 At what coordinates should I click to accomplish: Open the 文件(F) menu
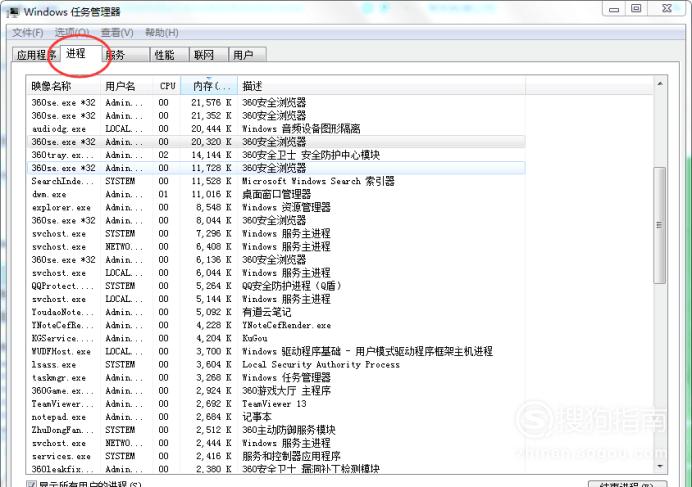27,33
